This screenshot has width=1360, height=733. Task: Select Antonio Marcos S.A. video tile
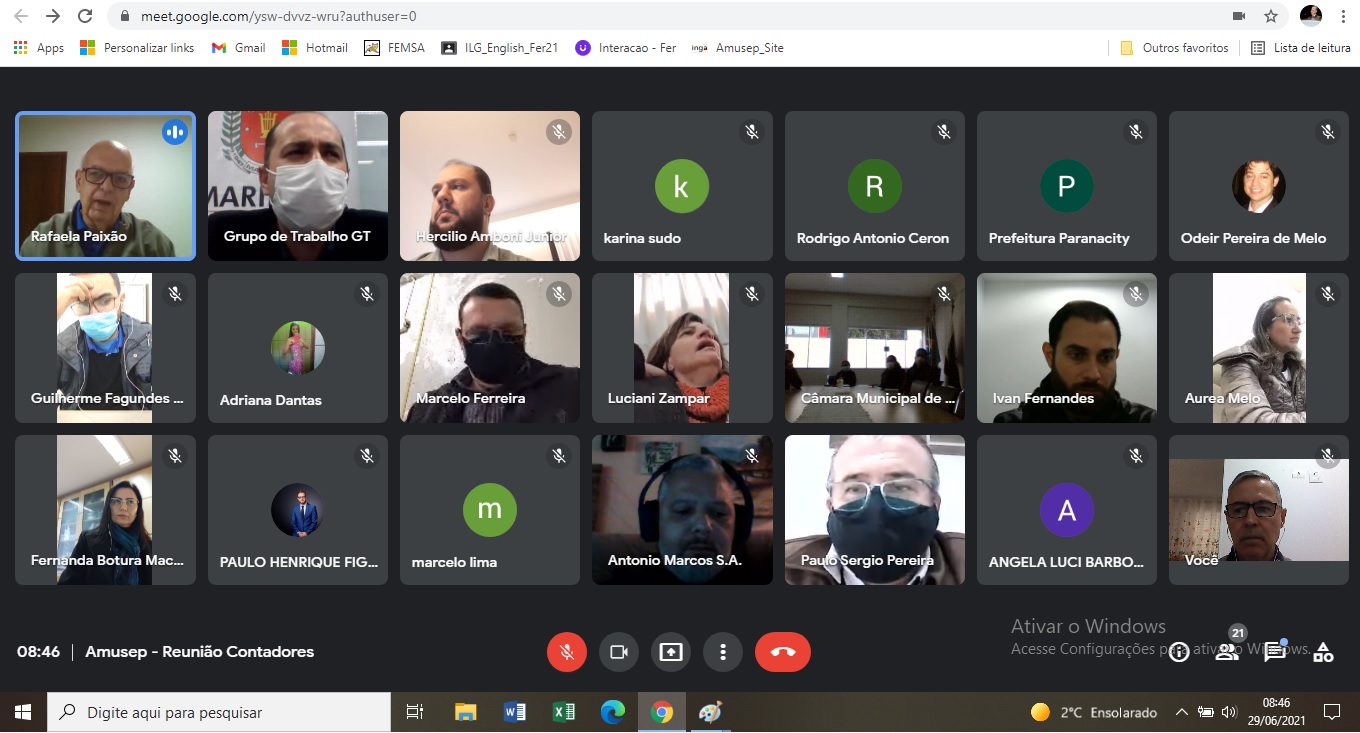point(682,510)
